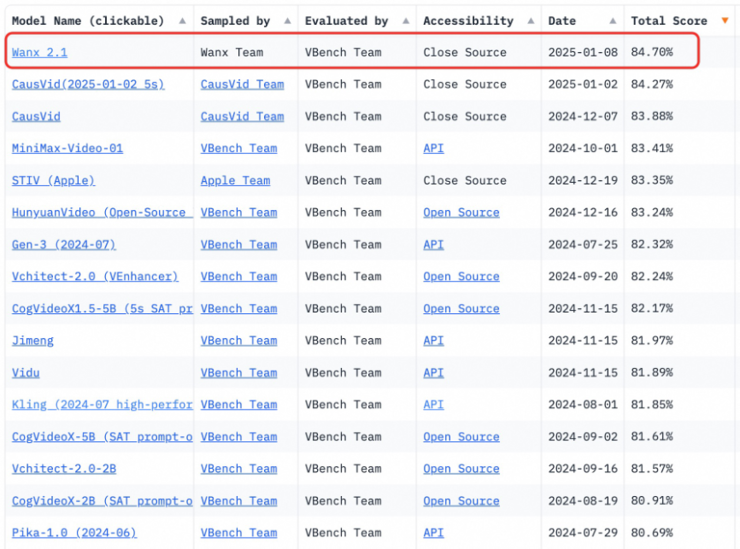Click the Pika-1.0 (2024-06) model link
Viewport: 740px width, 549px height.
click(x=74, y=532)
